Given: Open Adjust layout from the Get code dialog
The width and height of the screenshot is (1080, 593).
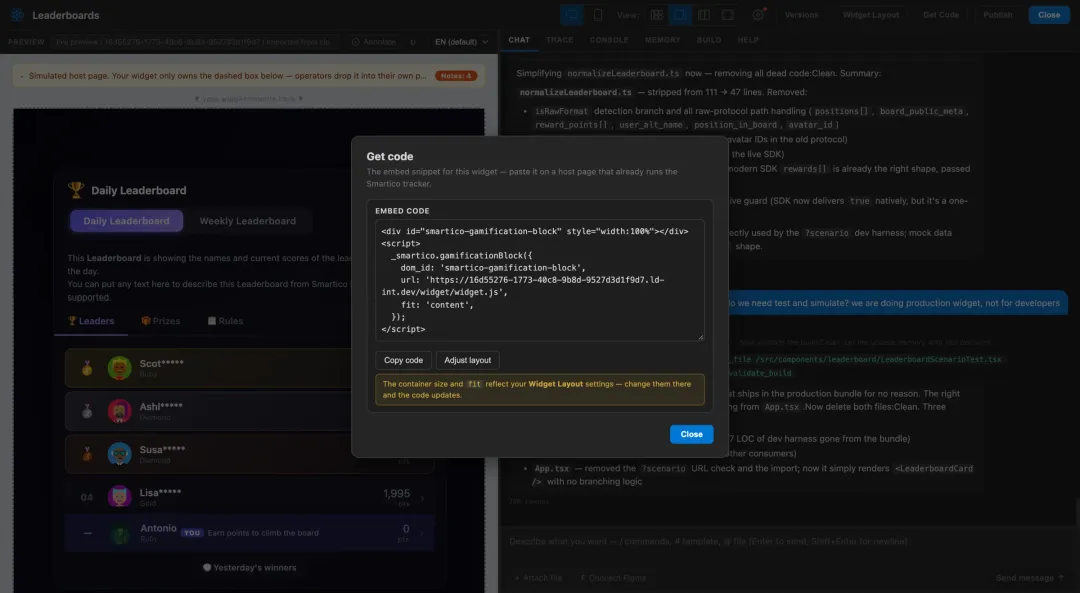Looking at the screenshot, I should (467, 360).
